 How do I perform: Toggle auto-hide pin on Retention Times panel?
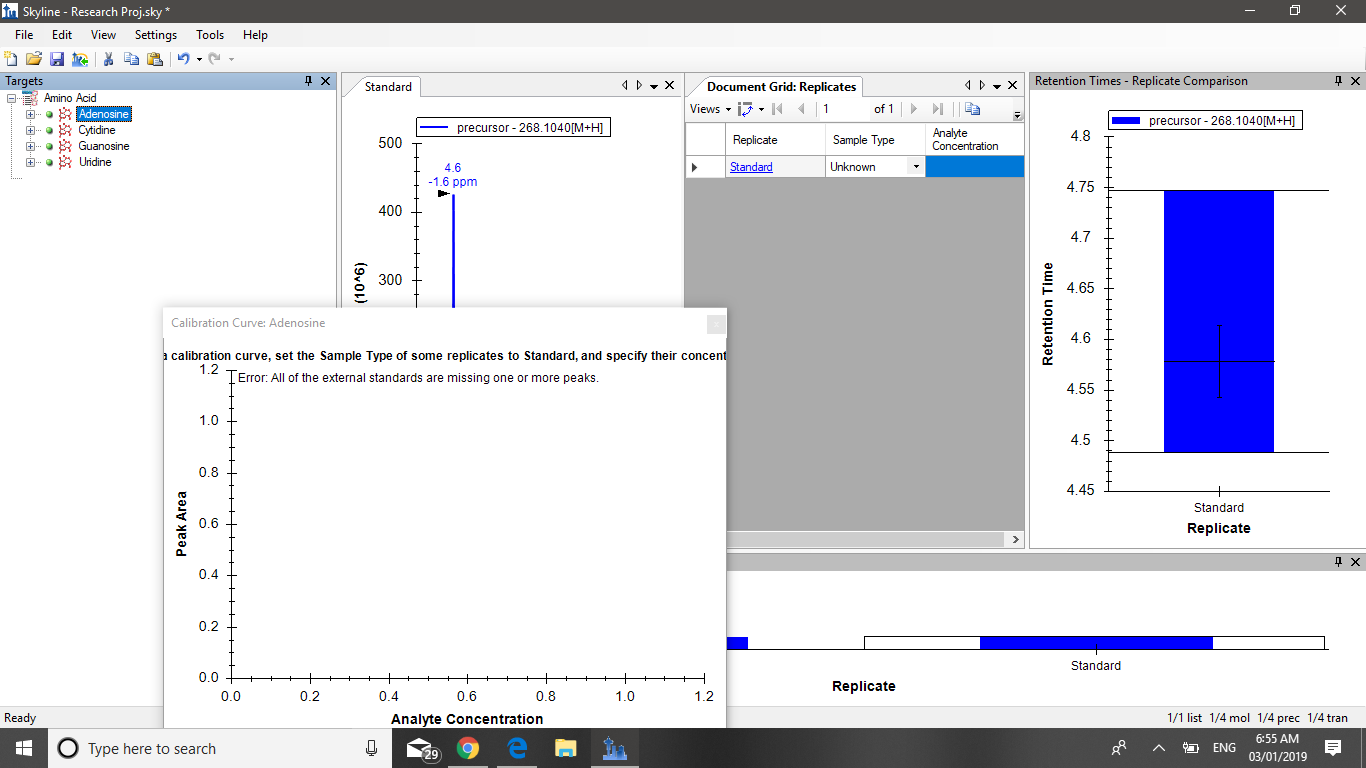[x=1338, y=81]
